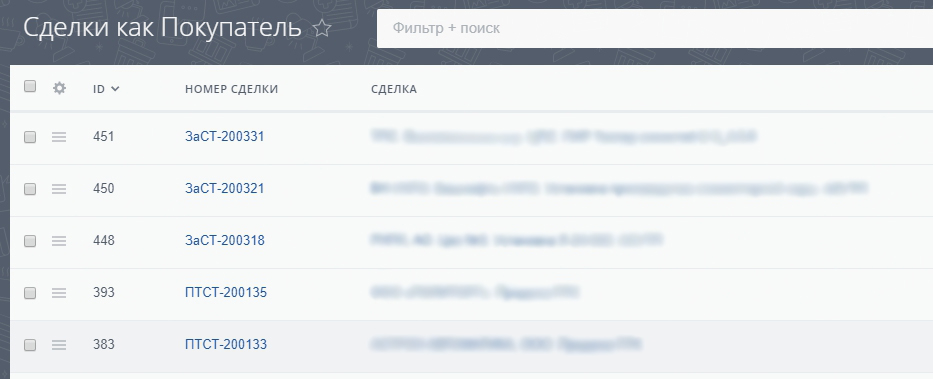Check the row with ID 450
Viewport: 933px width, 379px height.
pyautogui.click(x=30, y=189)
